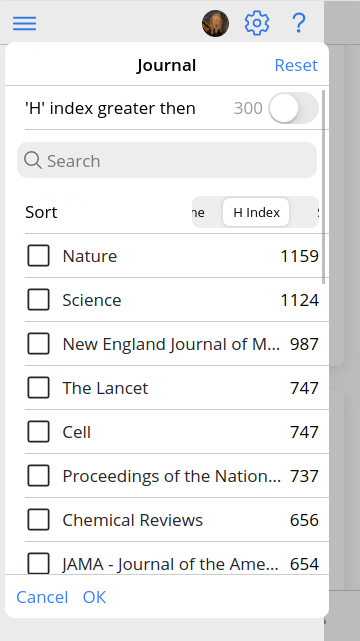The height and width of the screenshot is (641, 360).
Task: Confirm selection with OK
Action: [94, 597]
